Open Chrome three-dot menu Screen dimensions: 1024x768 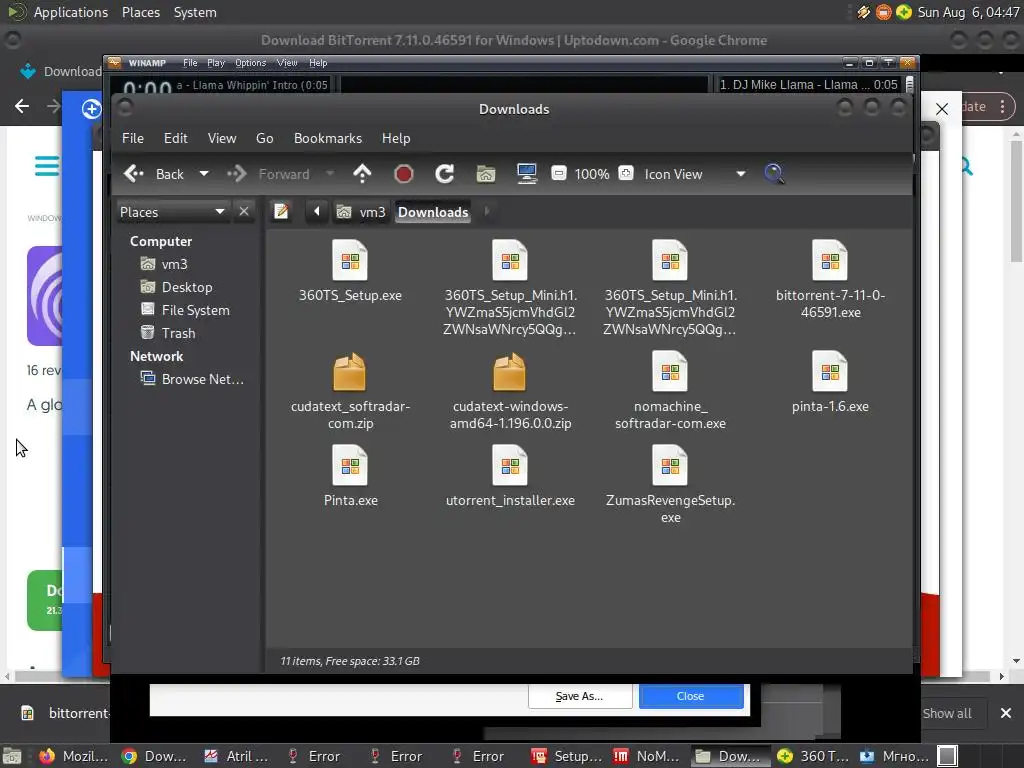pos(1002,106)
